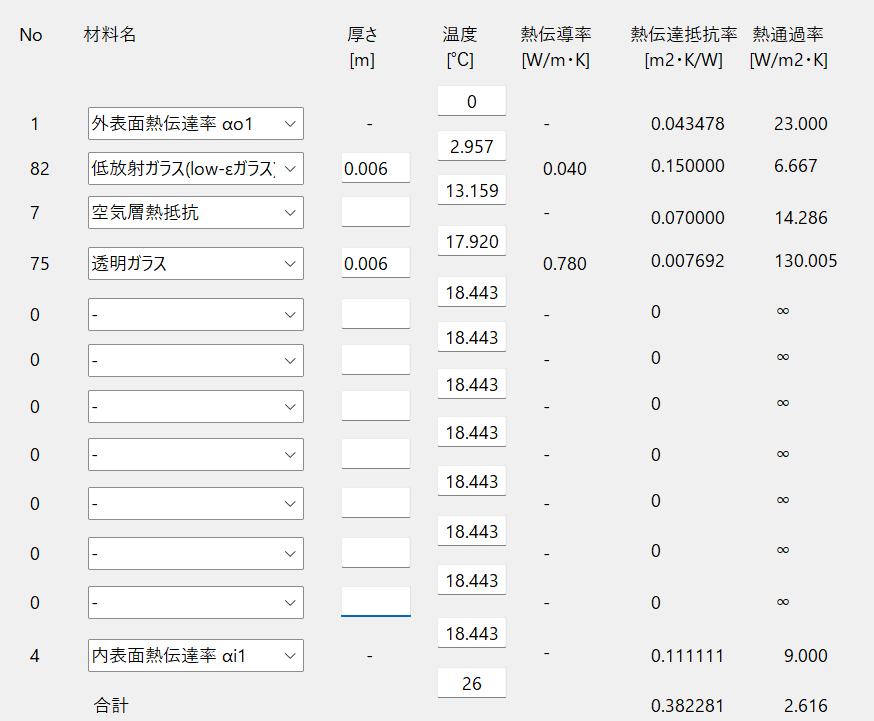Click the empty thickness field for 空気層熱抵抗

pyautogui.click(x=376, y=212)
